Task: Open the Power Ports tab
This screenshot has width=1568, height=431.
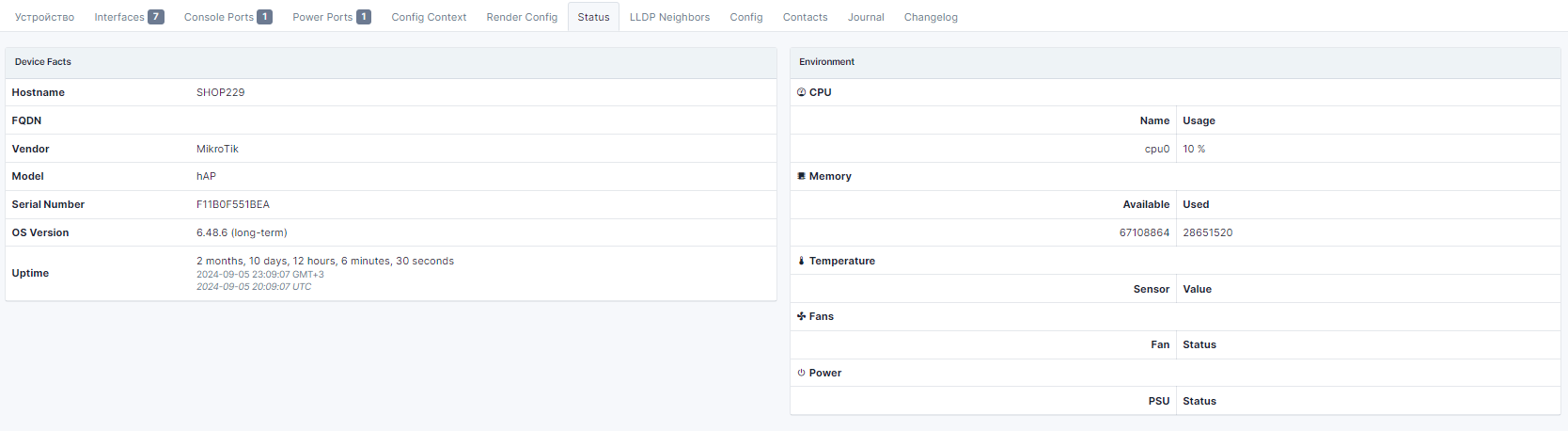Action: (331, 17)
